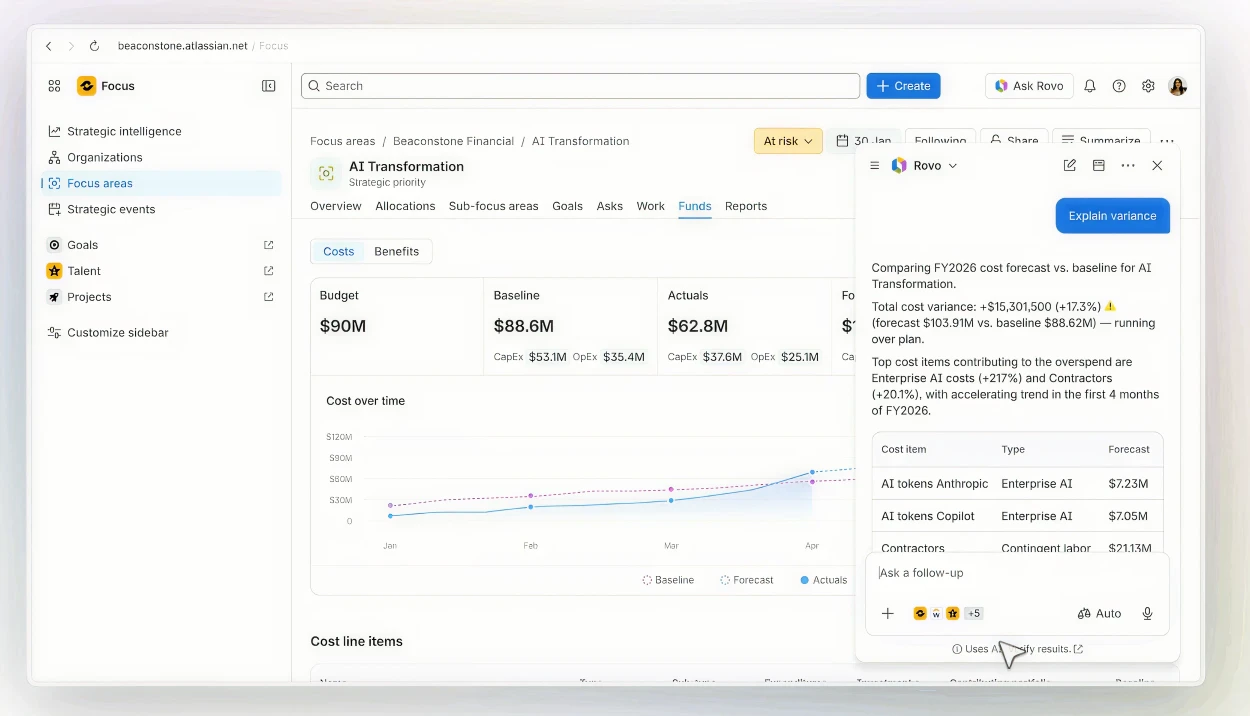This screenshot has height=716, width=1250.
Task: Click external link icon next to Talent
Action: (x=268, y=271)
